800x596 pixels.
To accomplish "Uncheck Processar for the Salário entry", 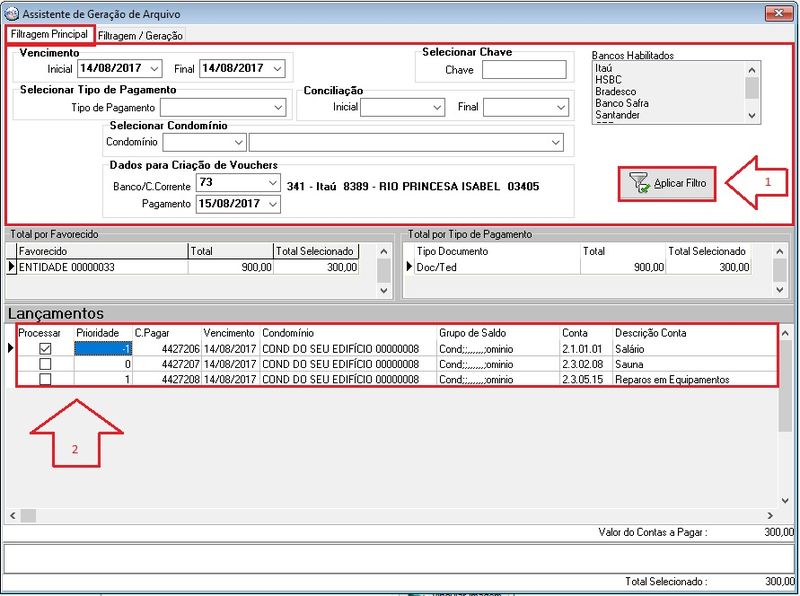I will tap(45, 349).
